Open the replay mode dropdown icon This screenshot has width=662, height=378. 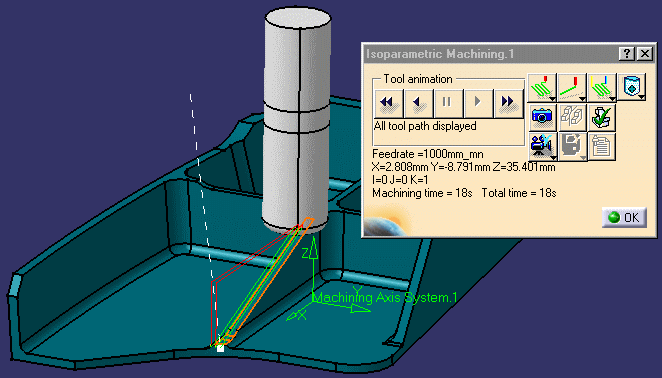542,87
